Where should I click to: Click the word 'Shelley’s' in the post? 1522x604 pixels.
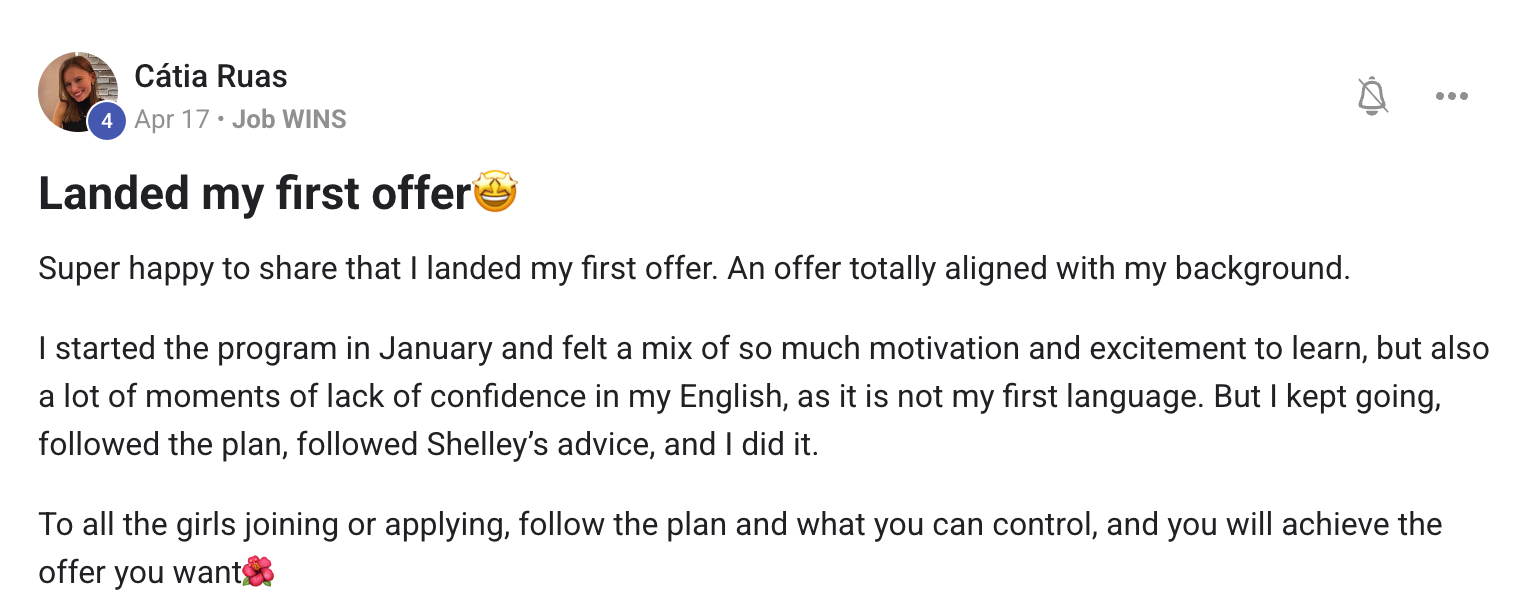click(492, 444)
